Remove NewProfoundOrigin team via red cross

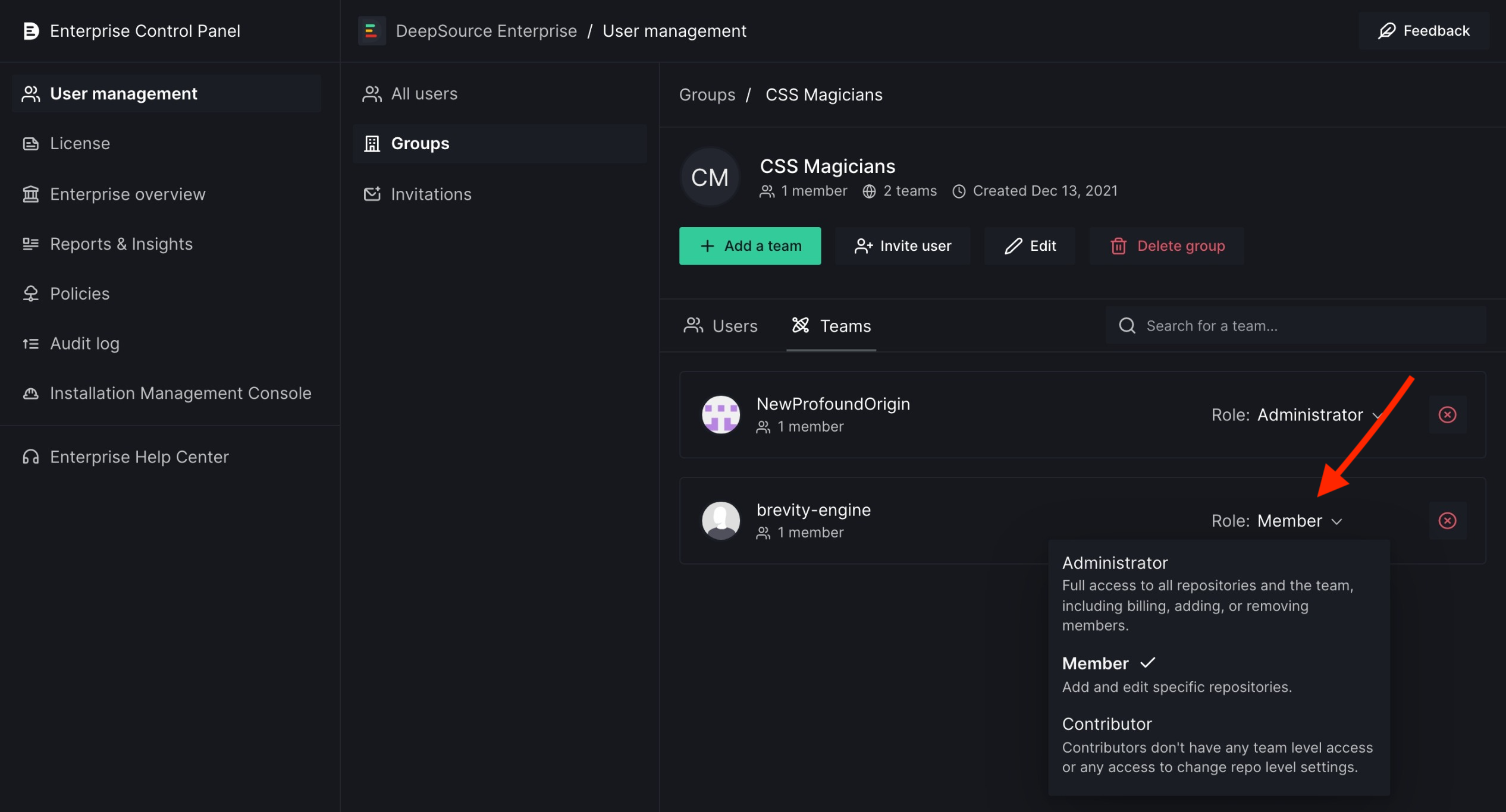pos(1448,414)
